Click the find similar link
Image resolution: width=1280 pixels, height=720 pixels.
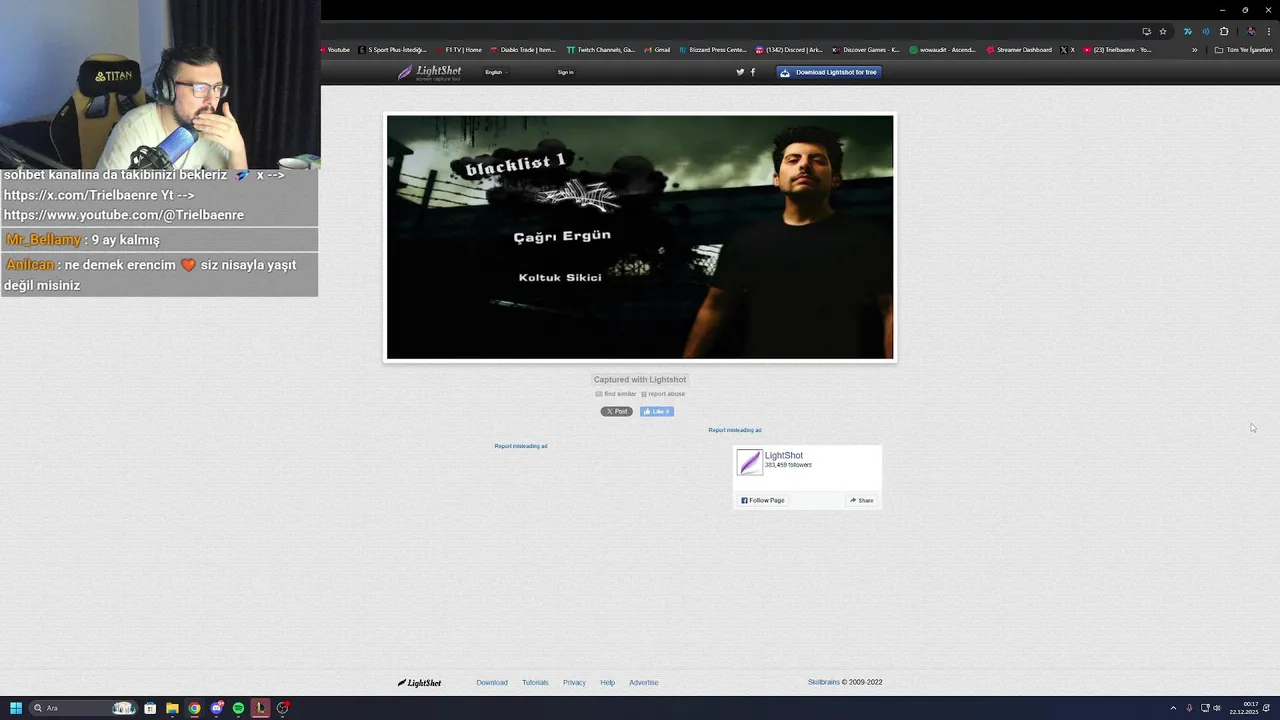pos(616,394)
